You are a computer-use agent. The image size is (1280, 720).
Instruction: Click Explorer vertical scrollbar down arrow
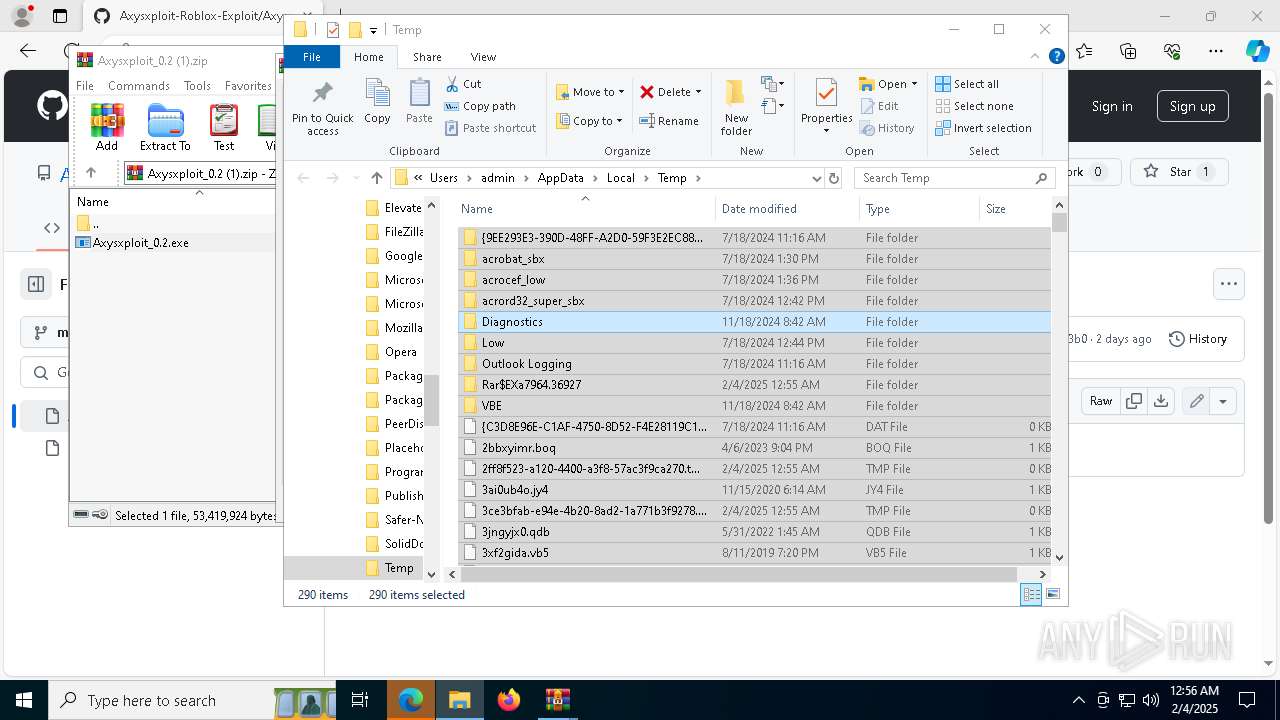point(1059,557)
